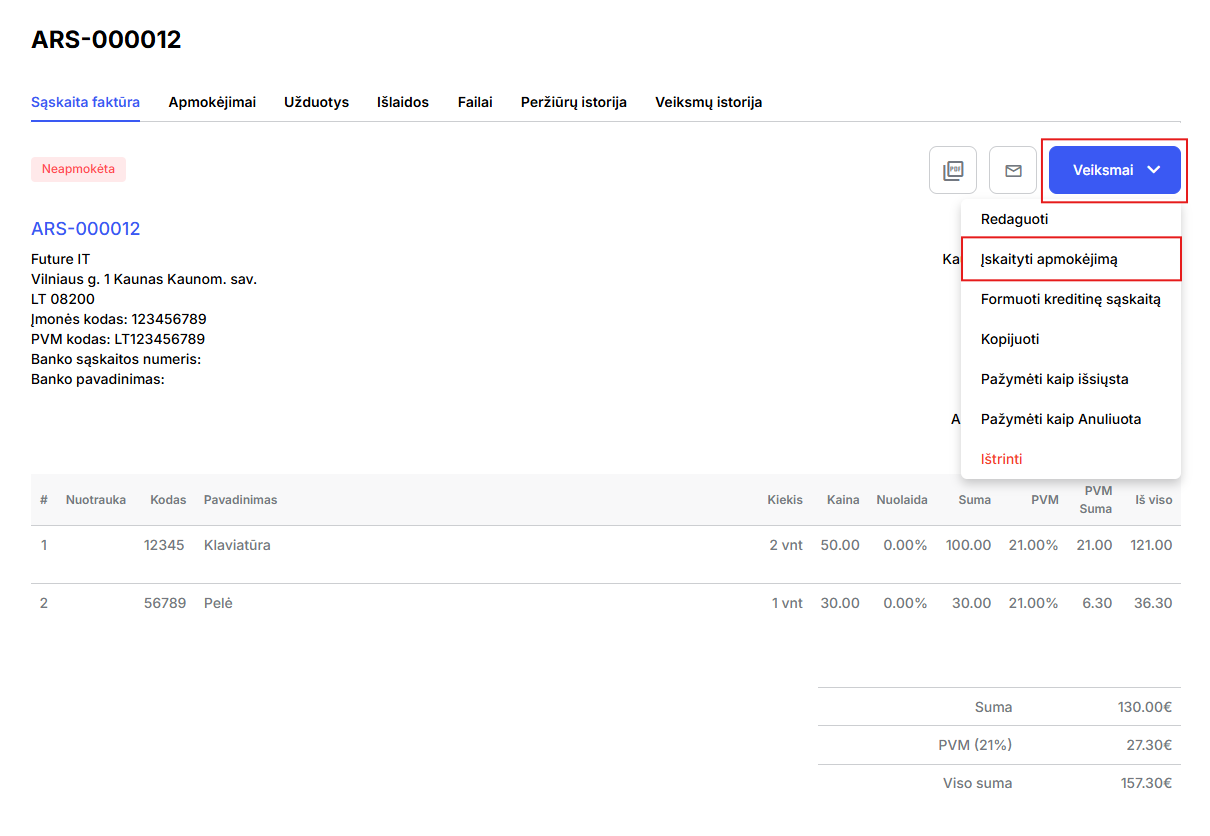Click the 157.30€ Viso suma value

[x=1146, y=783]
